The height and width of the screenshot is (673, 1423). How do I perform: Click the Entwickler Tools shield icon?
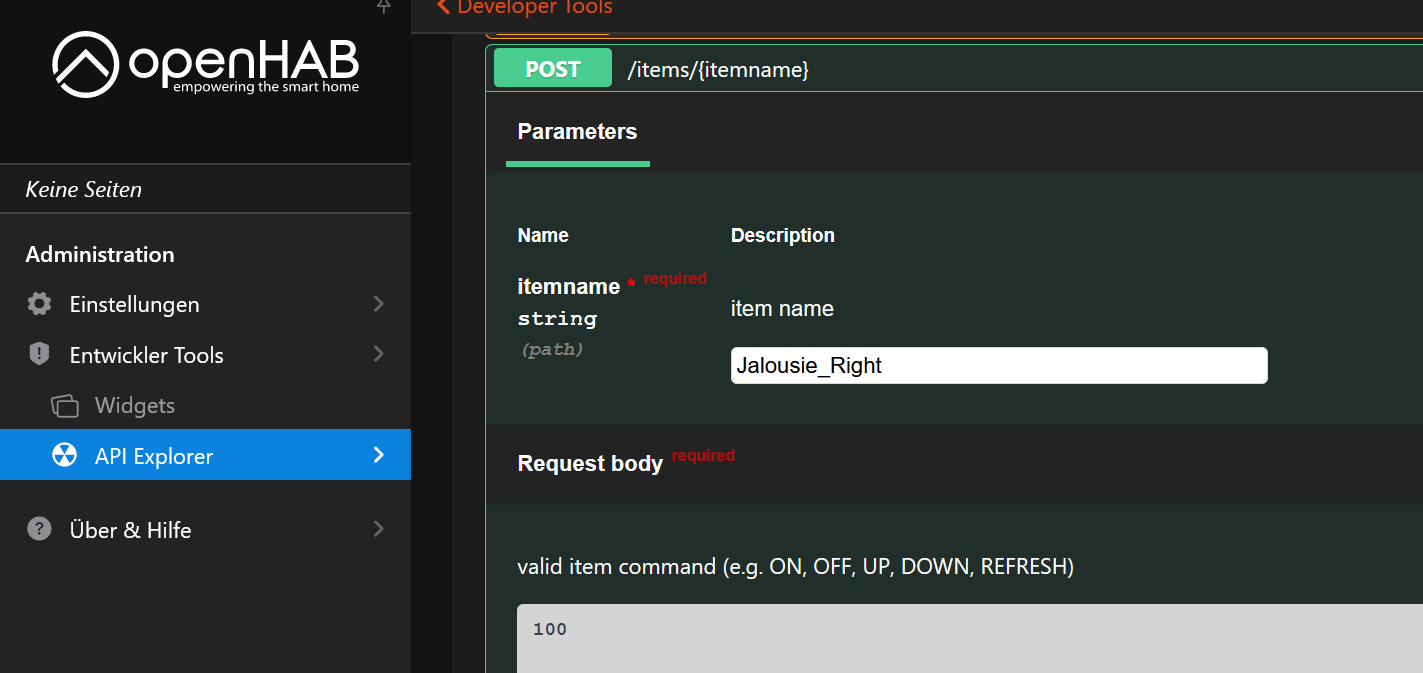pyautogui.click(x=39, y=354)
